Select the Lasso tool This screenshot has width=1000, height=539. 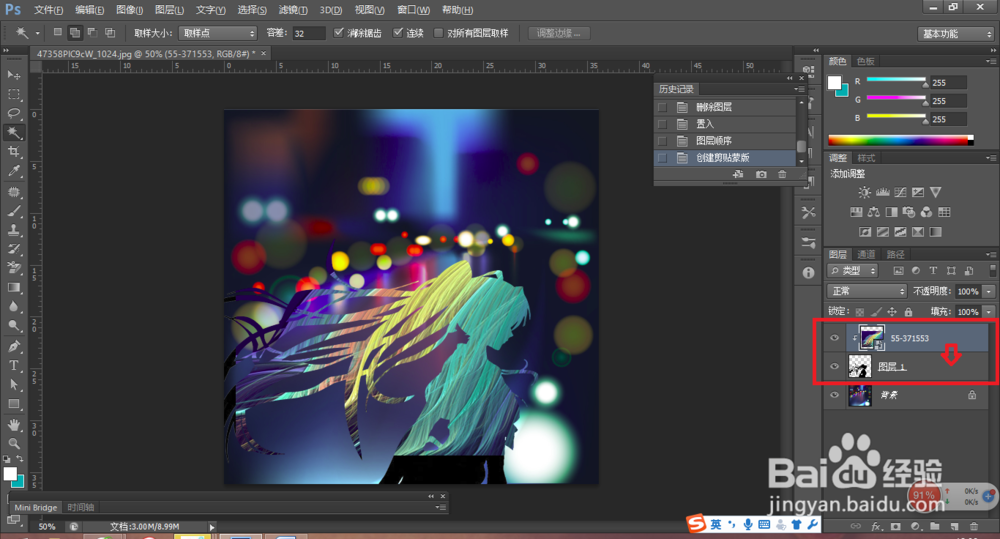coord(13,114)
